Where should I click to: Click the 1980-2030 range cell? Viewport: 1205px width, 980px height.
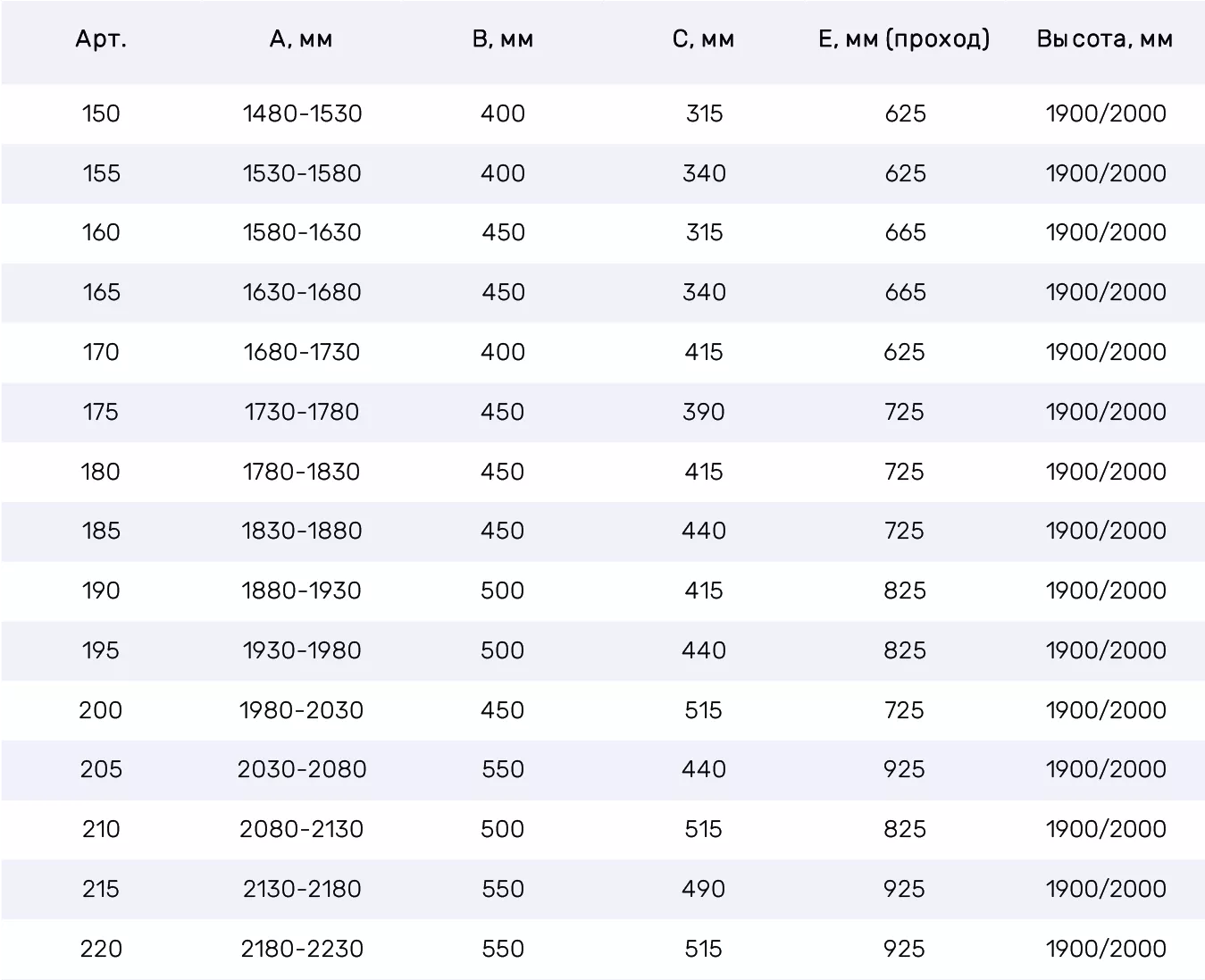click(x=302, y=710)
